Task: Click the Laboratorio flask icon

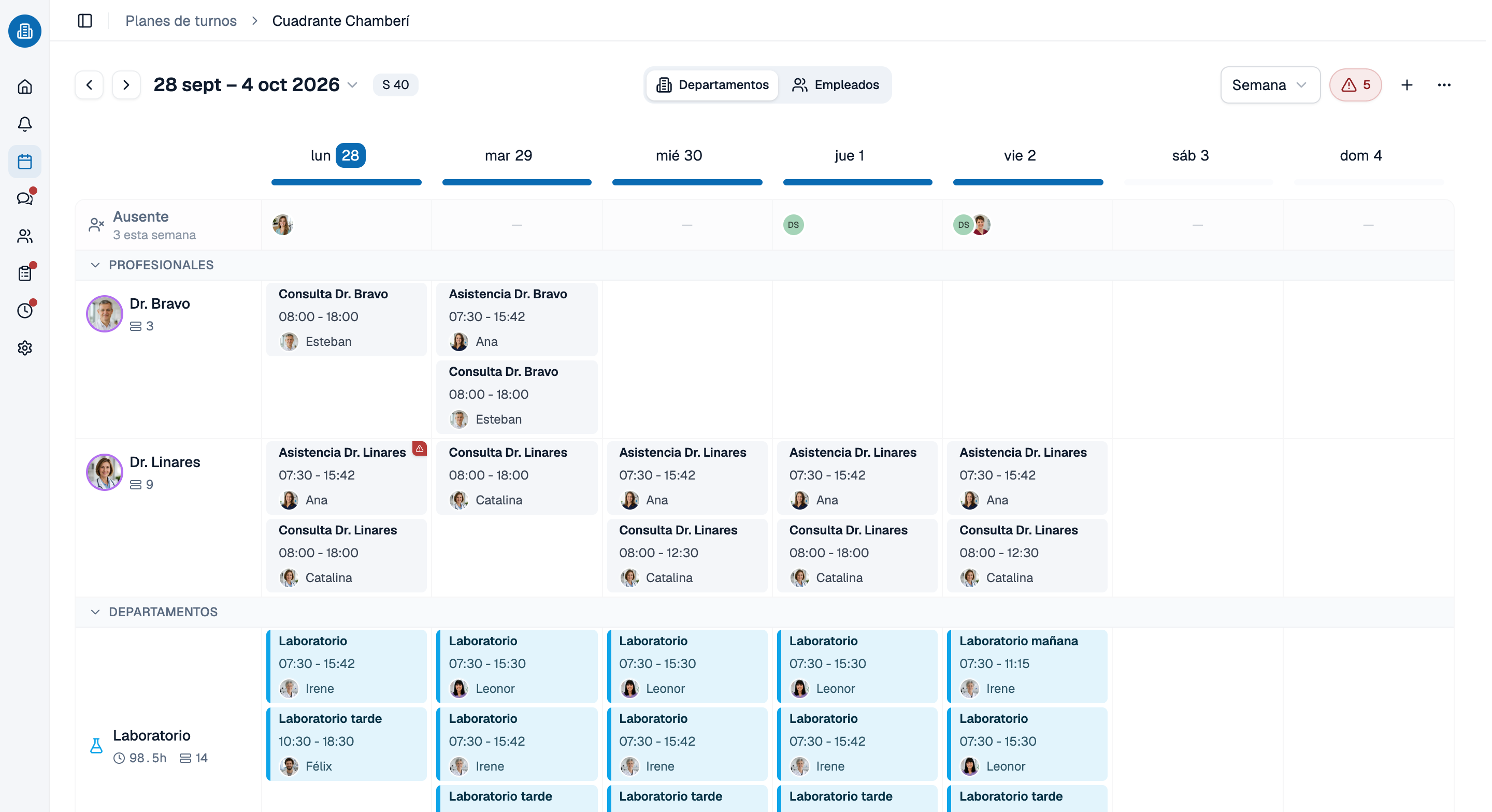Action: coord(96,746)
